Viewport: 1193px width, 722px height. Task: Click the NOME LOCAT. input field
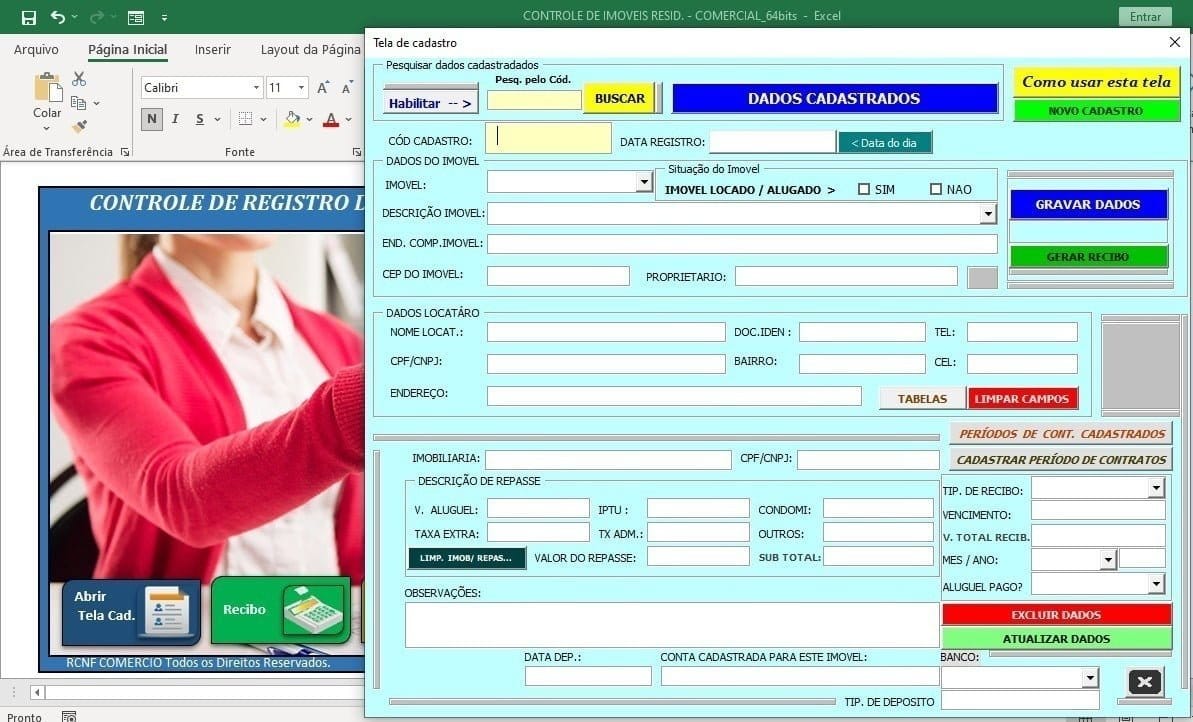point(606,332)
